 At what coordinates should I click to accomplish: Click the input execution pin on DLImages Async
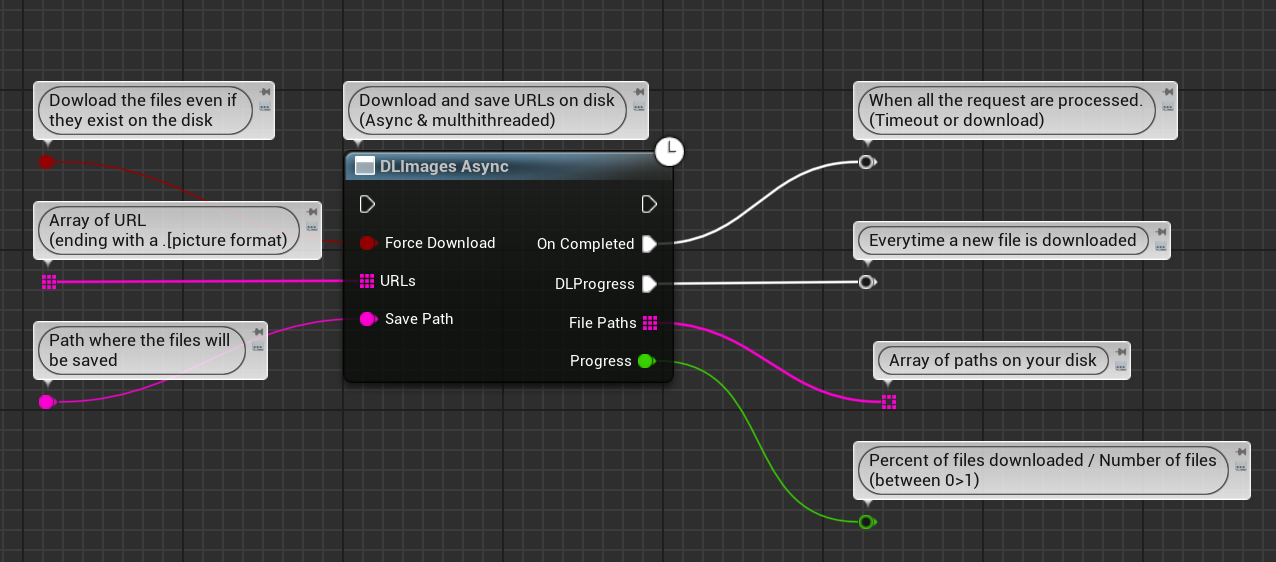coord(367,204)
